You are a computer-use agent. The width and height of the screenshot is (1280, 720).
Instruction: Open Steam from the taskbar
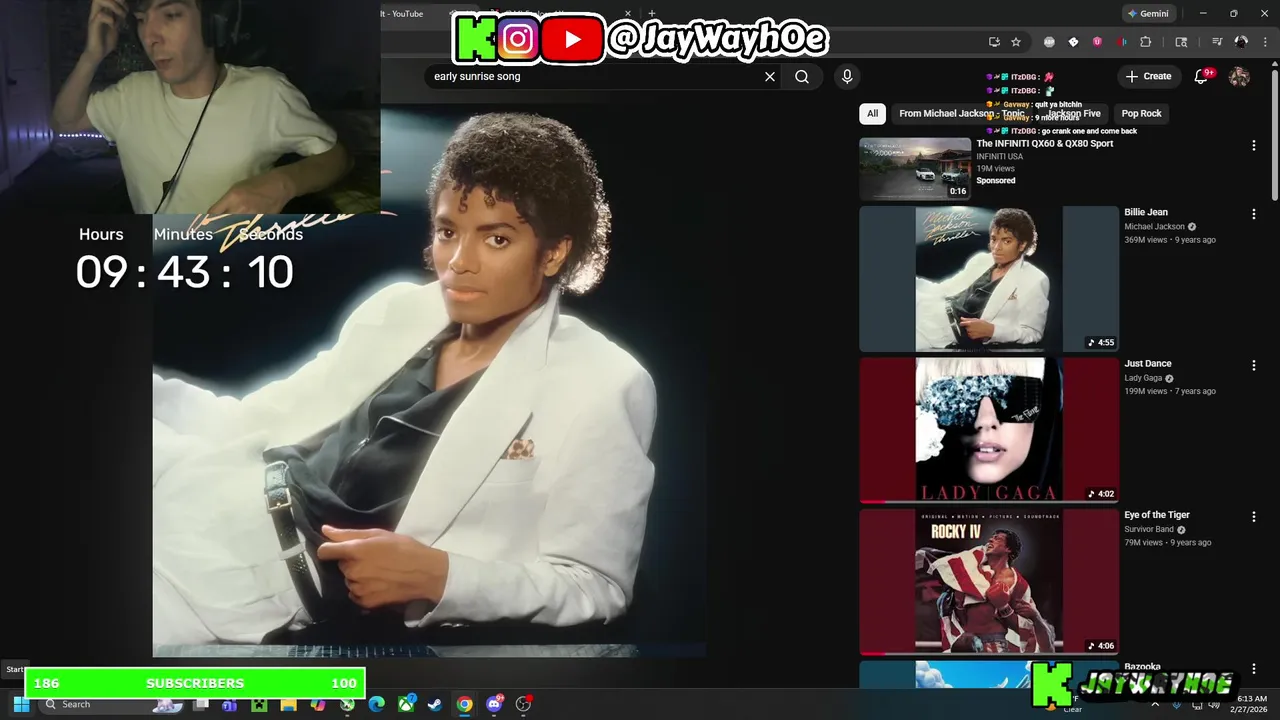435,704
